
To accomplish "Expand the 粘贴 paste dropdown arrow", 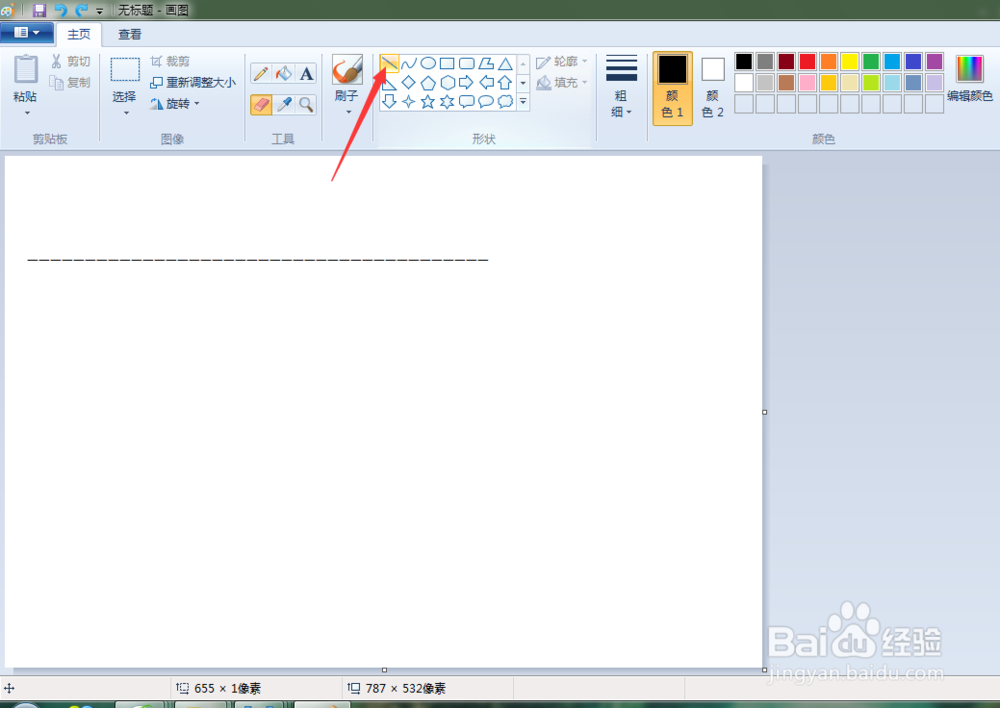I will 27,113.
